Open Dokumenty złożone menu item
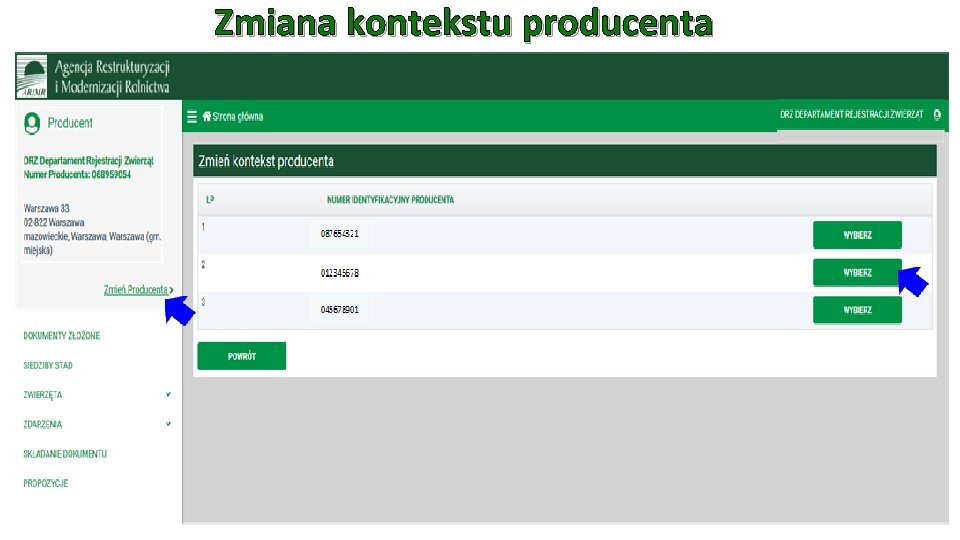This screenshot has height=540, width=960. pos(61,336)
